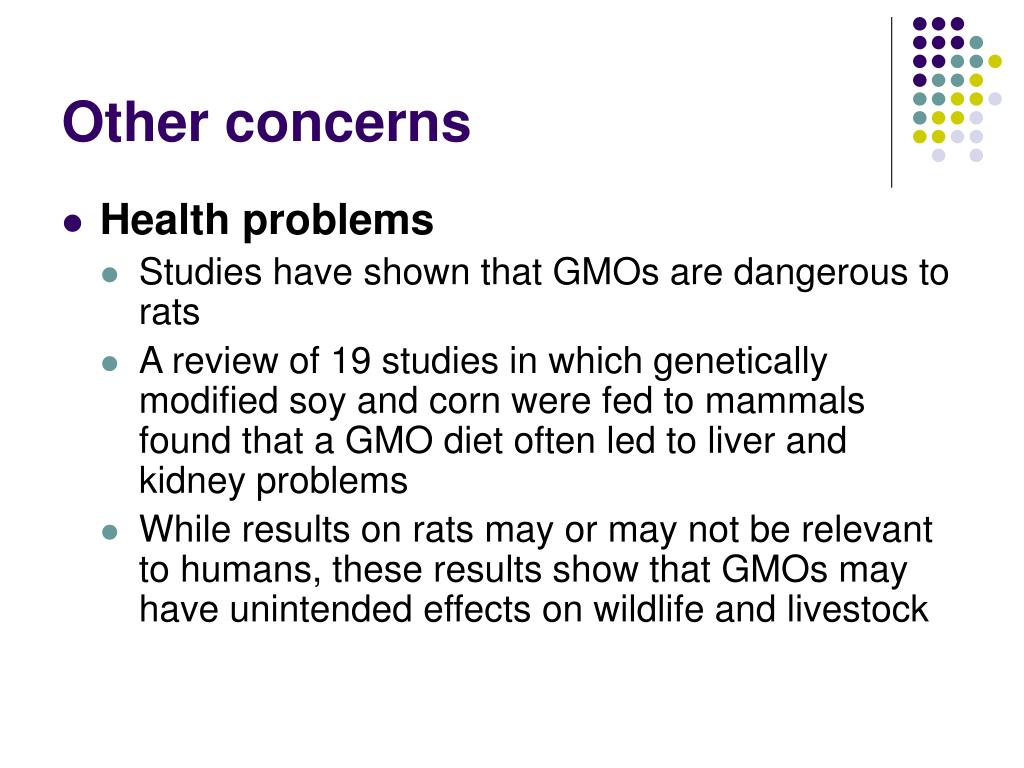Click the sentence 'Studies have shown that GMOs'
This screenshot has width=1024, height=768.
click(399, 272)
